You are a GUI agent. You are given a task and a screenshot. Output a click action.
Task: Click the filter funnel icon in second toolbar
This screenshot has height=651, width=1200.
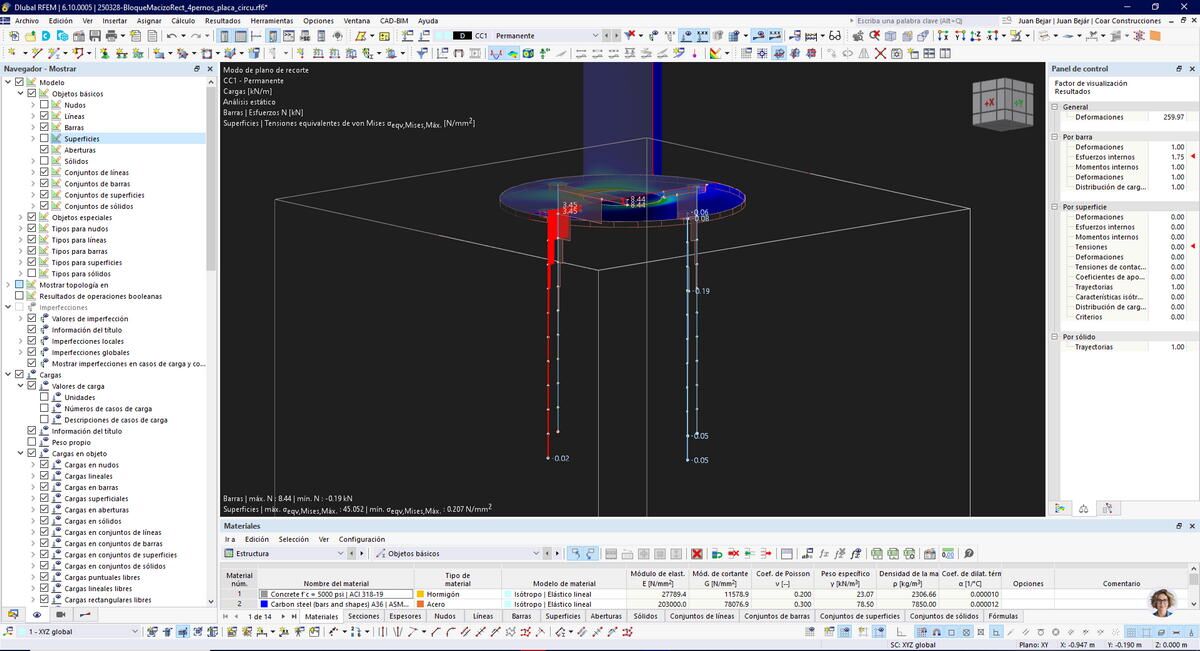coord(422,53)
